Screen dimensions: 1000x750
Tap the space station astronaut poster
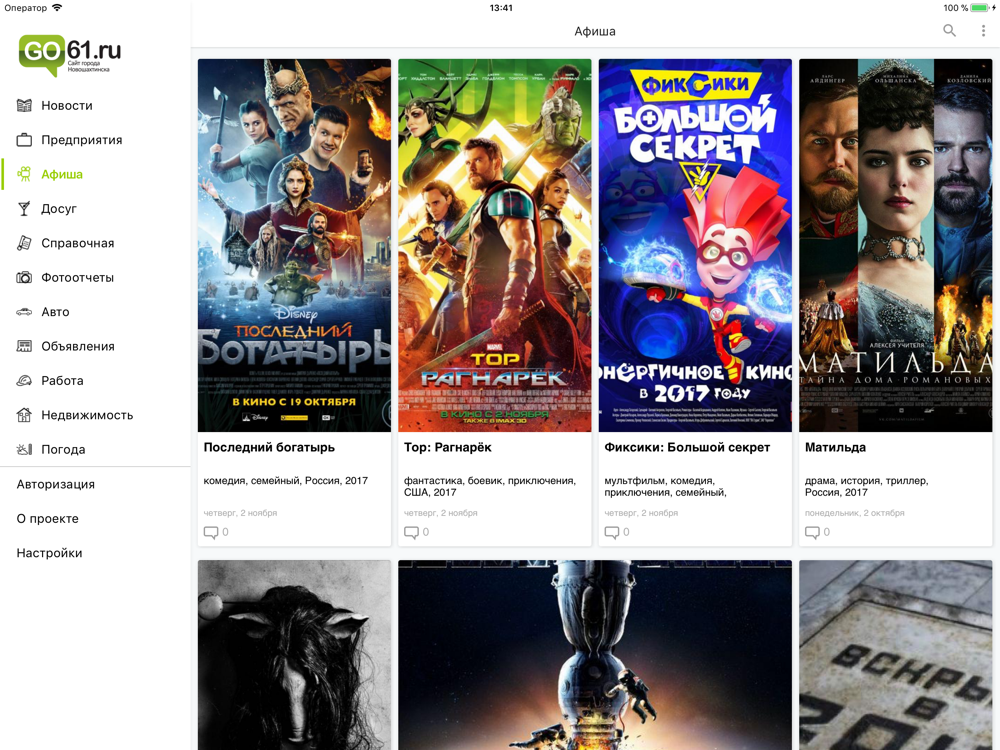coord(595,655)
